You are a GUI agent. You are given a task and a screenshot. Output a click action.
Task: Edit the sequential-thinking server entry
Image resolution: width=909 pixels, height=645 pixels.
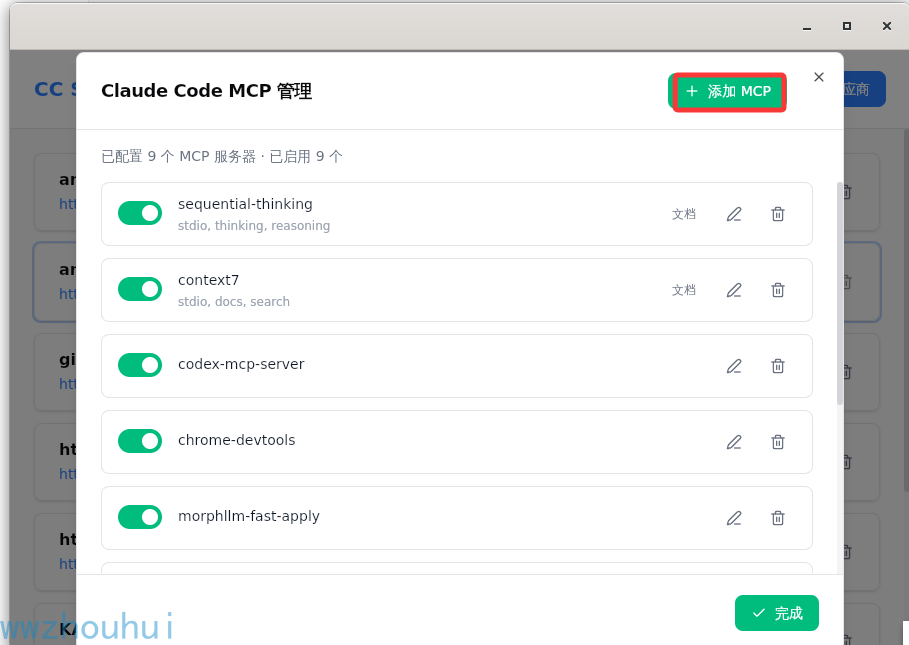[734, 214]
